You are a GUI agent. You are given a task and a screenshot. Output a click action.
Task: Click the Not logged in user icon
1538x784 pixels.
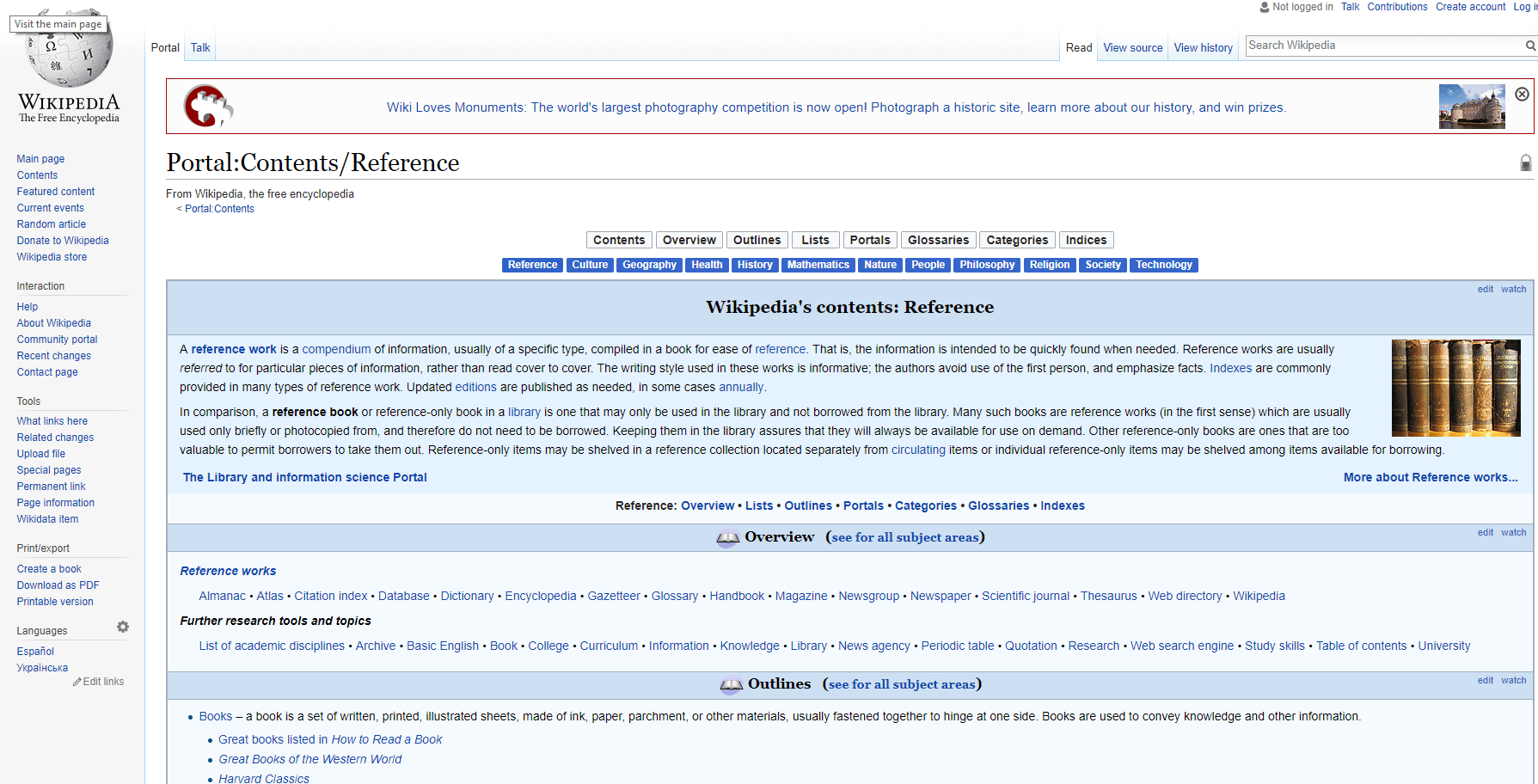[1265, 7]
